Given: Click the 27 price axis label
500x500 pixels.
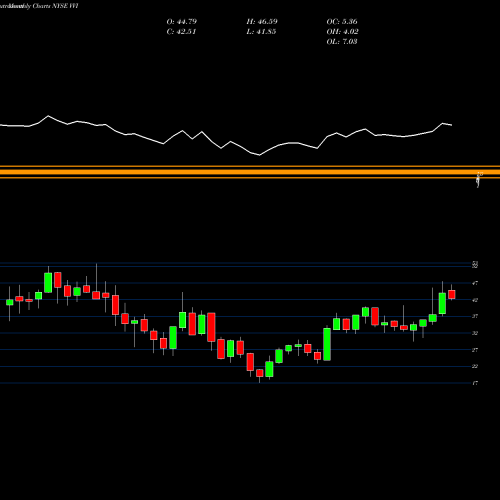Looking at the screenshot, I should (x=475, y=350).
